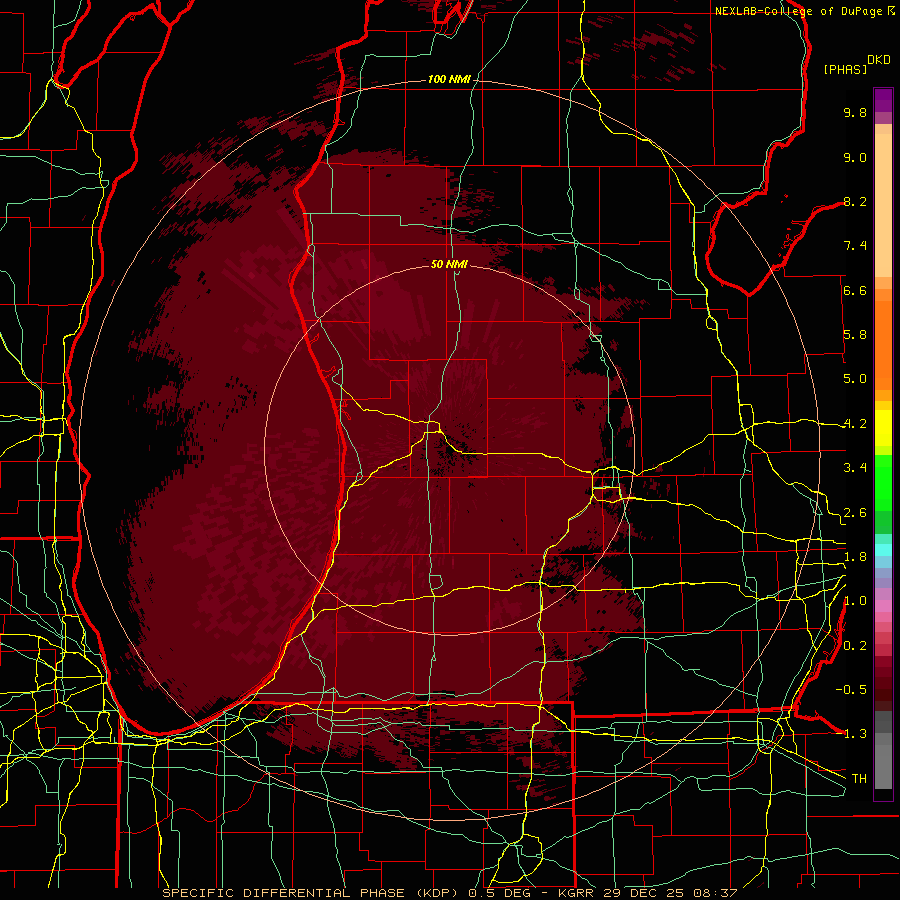Click the 6.6 value on the color scale
The height and width of the screenshot is (900, 900).
855,291
